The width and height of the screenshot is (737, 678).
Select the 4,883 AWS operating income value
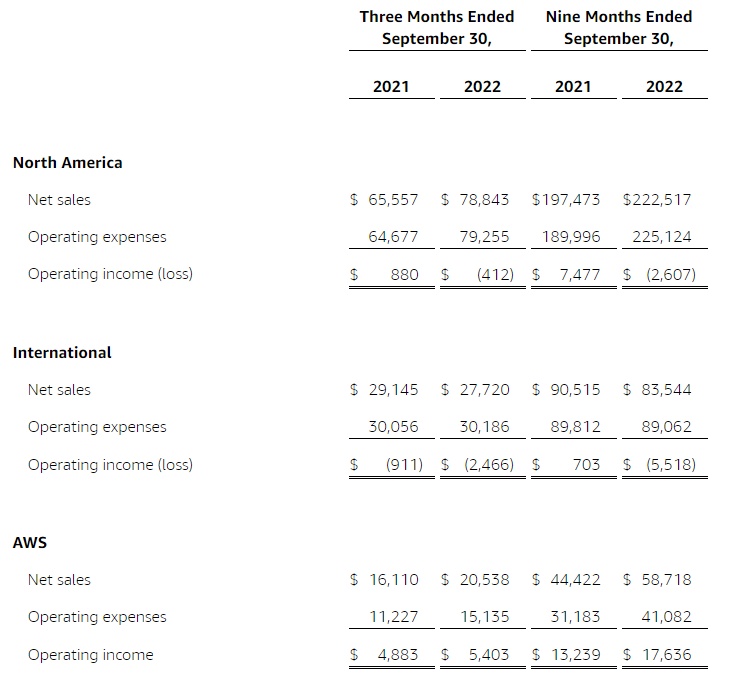click(394, 655)
